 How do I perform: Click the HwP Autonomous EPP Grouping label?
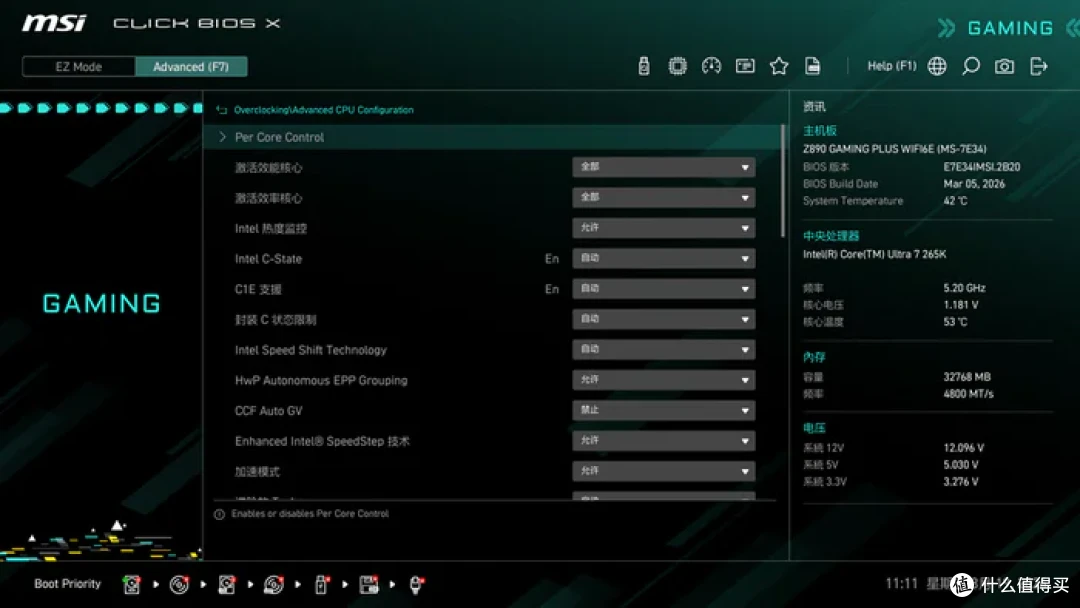pyautogui.click(x=321, y=380)
